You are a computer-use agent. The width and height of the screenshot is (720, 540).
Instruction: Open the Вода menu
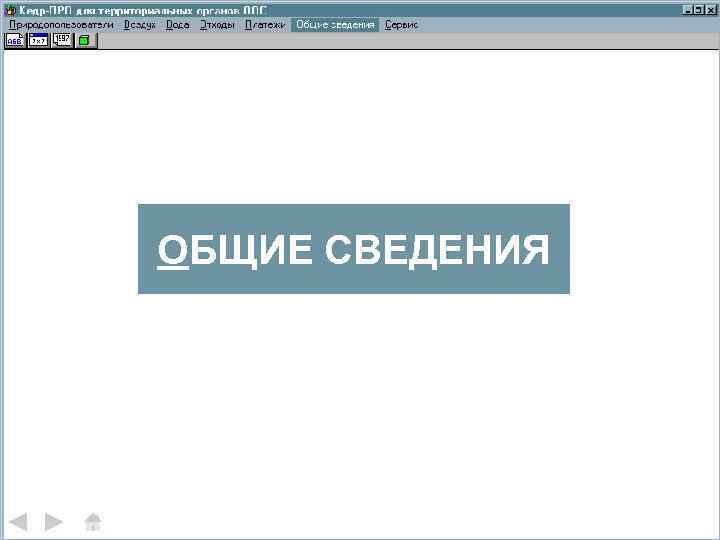tap(178, 25)
